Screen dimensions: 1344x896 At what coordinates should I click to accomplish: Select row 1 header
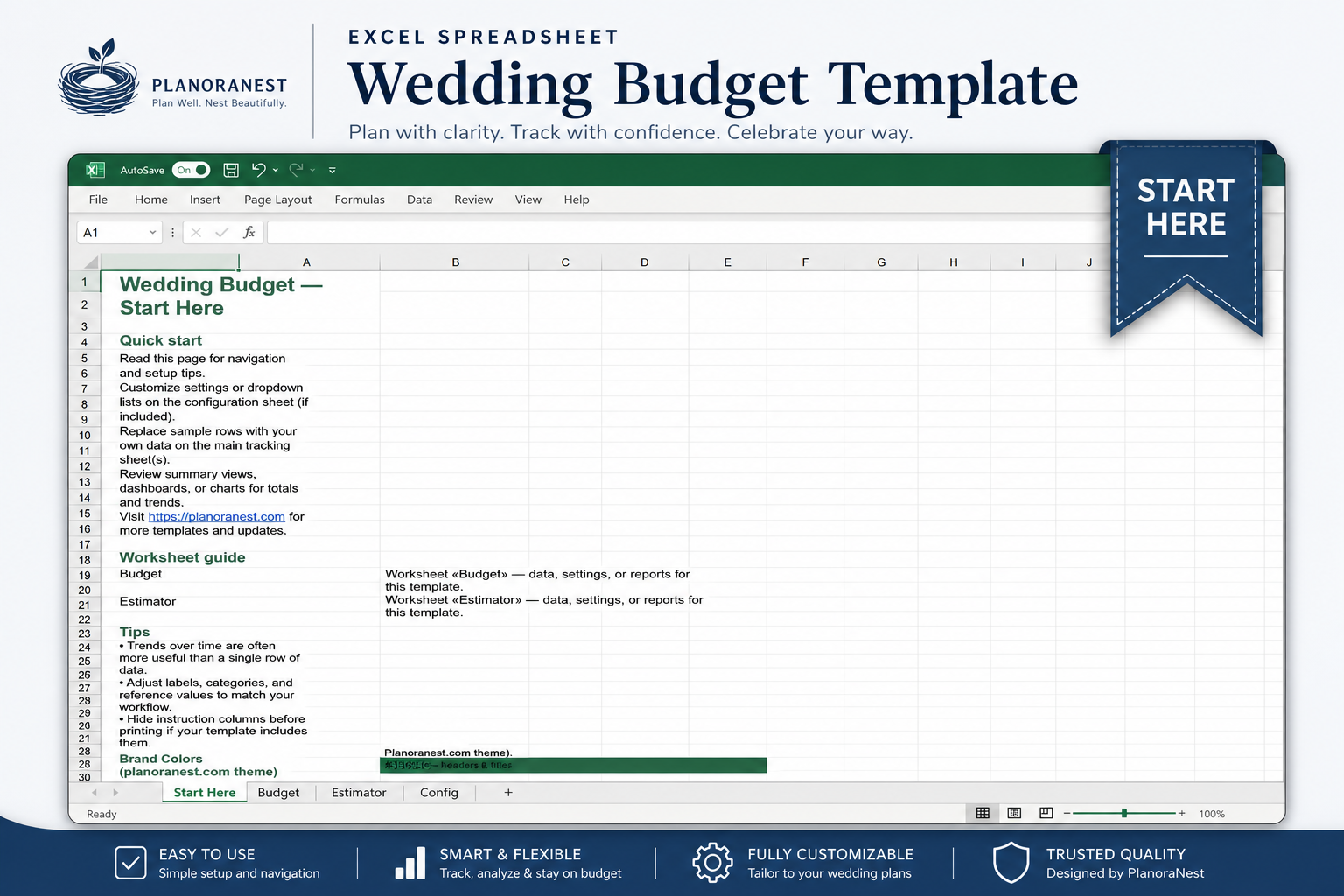point(85,282)
